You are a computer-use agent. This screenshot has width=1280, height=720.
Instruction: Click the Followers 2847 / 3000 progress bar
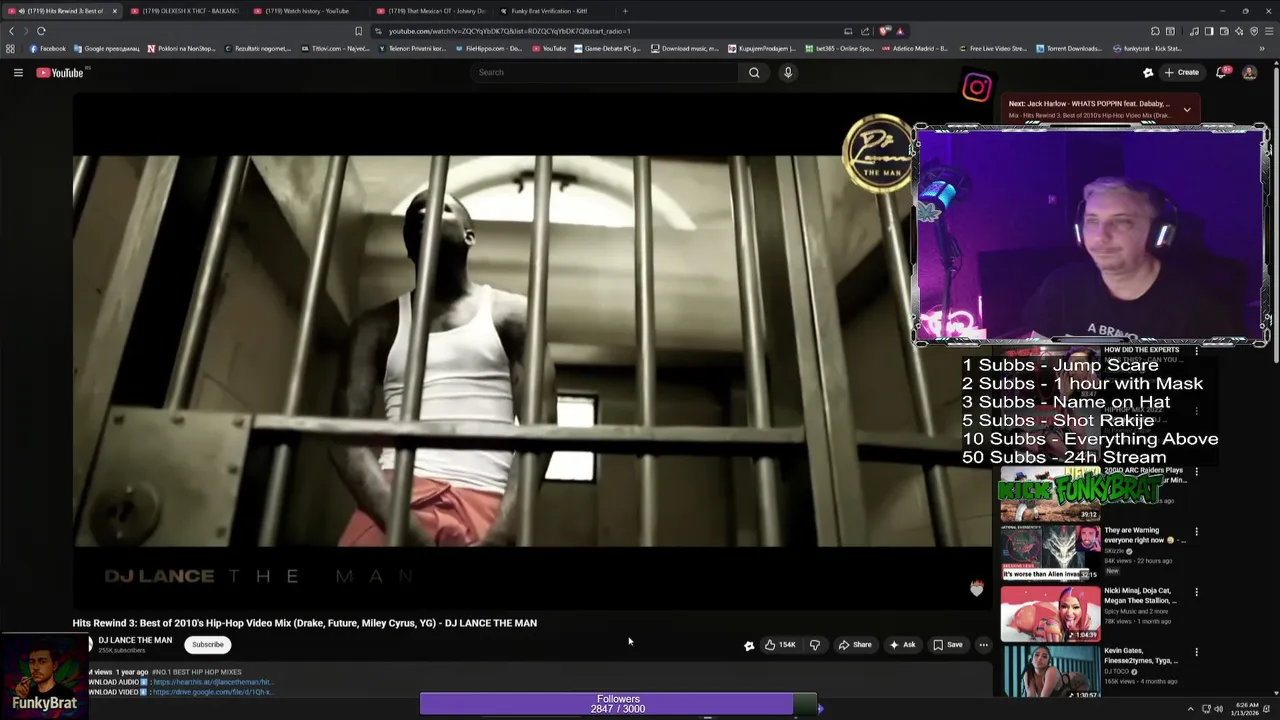click(618, 704)
